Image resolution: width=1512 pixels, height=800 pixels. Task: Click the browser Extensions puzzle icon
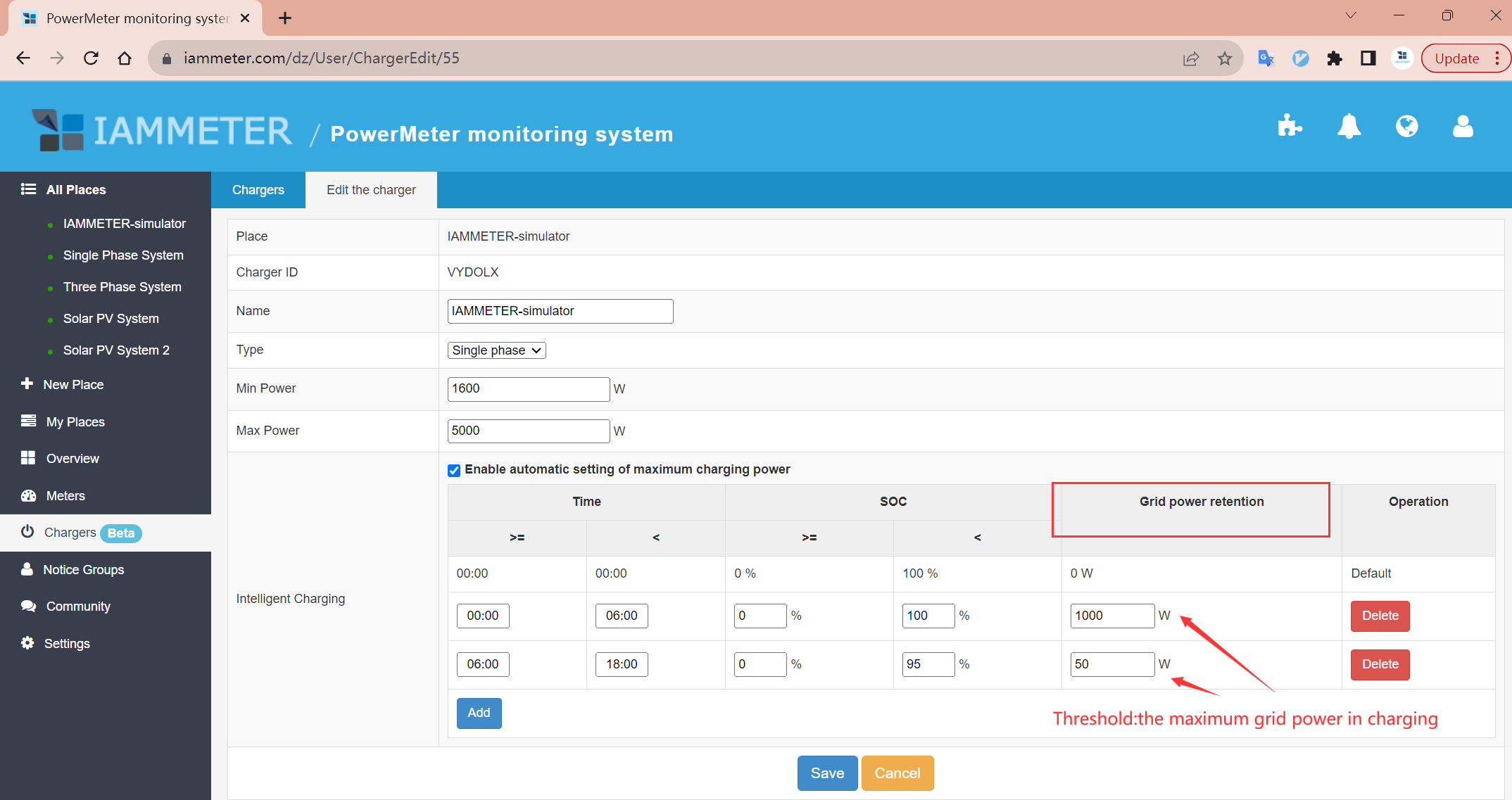pos(1334,58)
